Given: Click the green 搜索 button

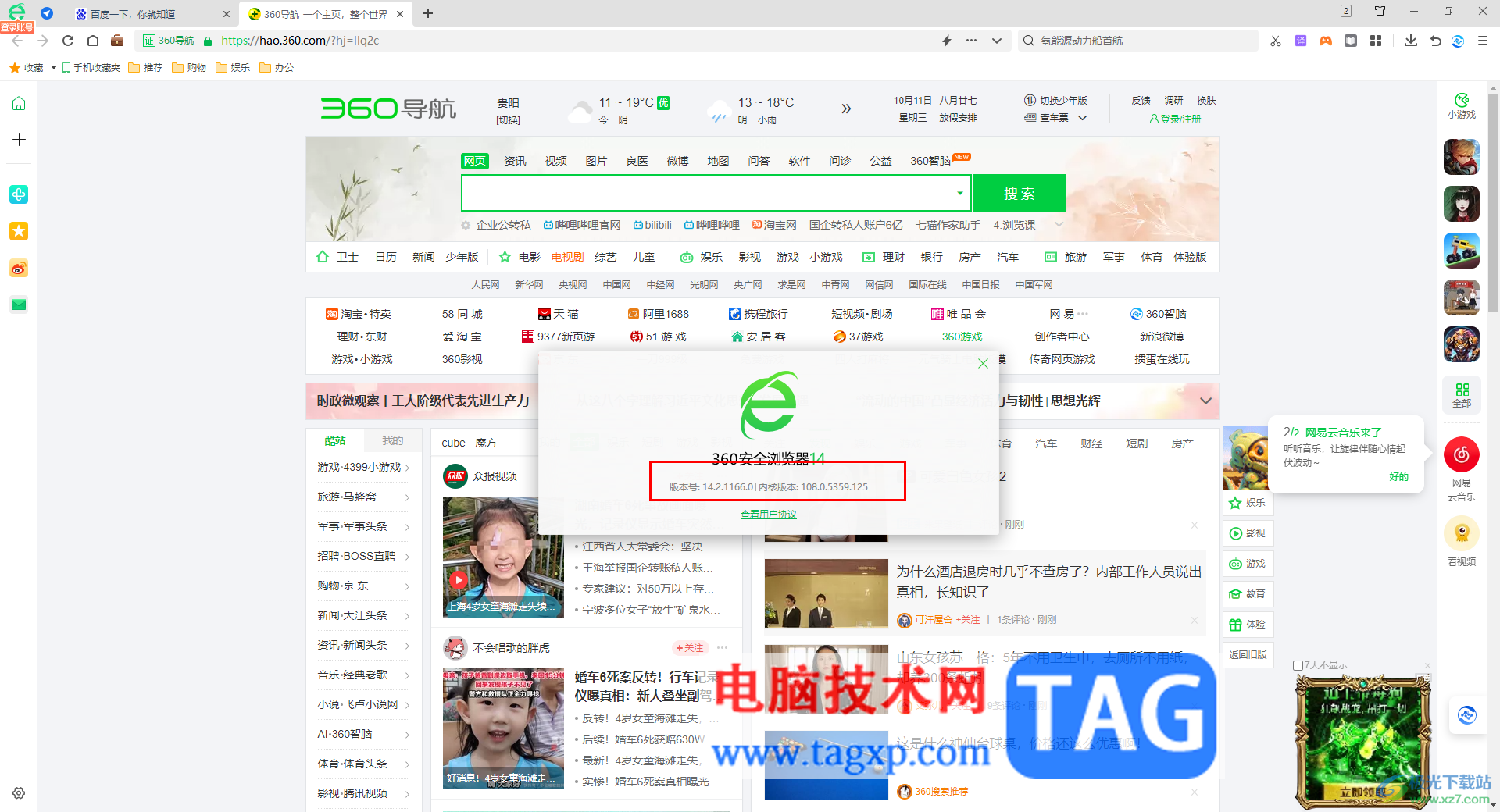Looking at the screenshot, I should pyautogui.click(x=1019, y=193).
